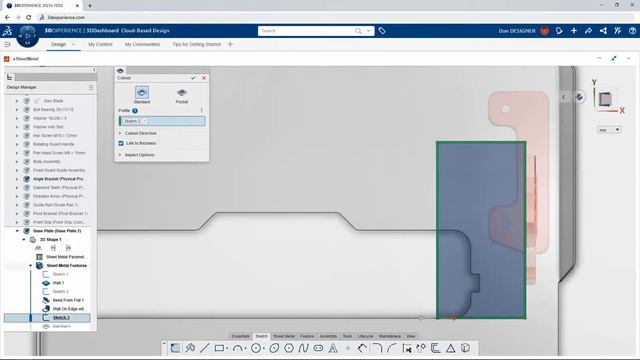Toggle the Link to thickness checkbox
The height and width of the screenshot is (360, 640).
121,143
